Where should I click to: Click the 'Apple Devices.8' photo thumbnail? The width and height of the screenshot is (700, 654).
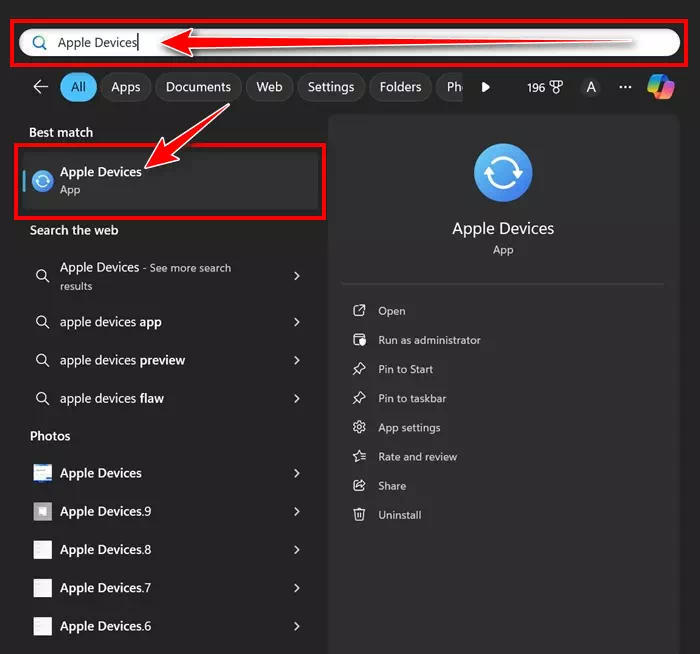click(43, 550)
